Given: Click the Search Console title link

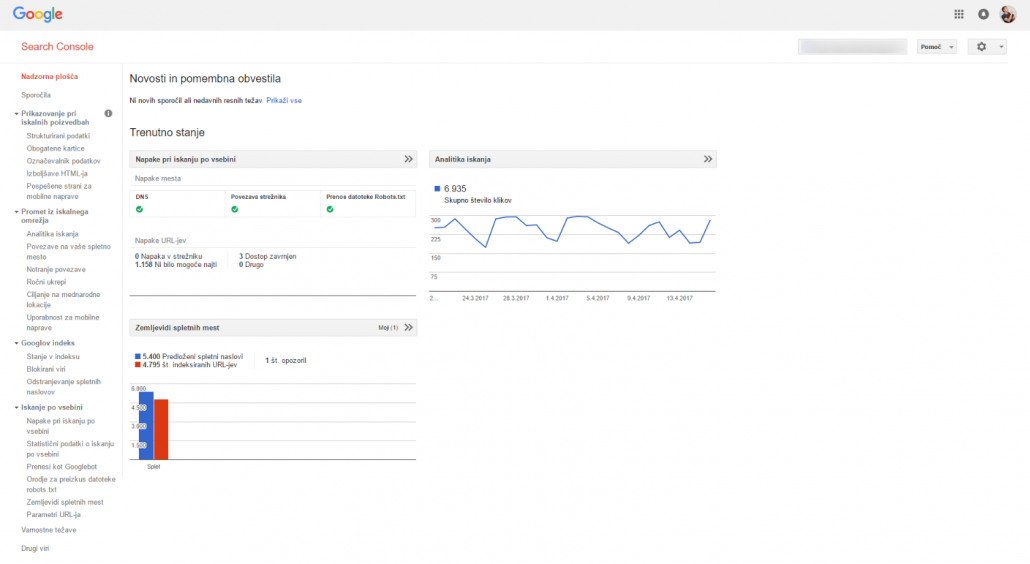Looking at the screenshot, I should click(x=57, y=47).
